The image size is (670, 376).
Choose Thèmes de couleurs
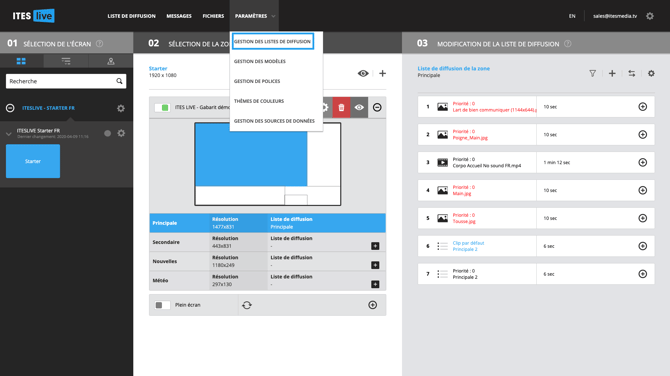[259, 101]
